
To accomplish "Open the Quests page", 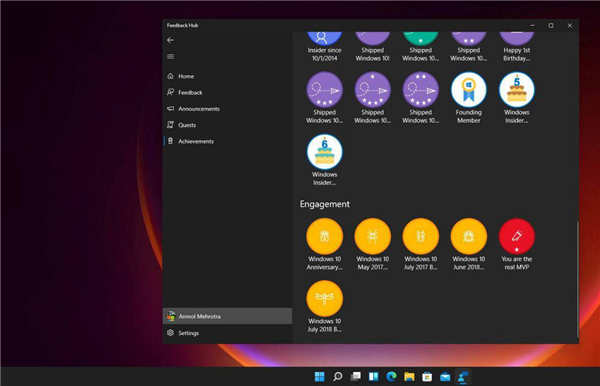I will 228,125.
